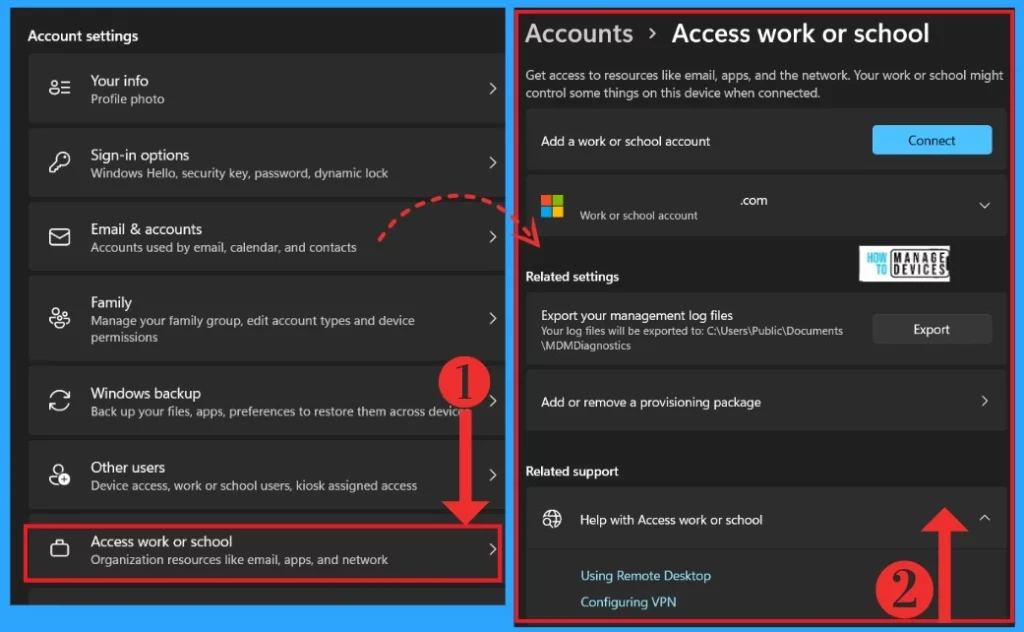Screen dimensions: 1024x632
Task: Click the Access work or school page title
Action: click(x=800, y=33)
